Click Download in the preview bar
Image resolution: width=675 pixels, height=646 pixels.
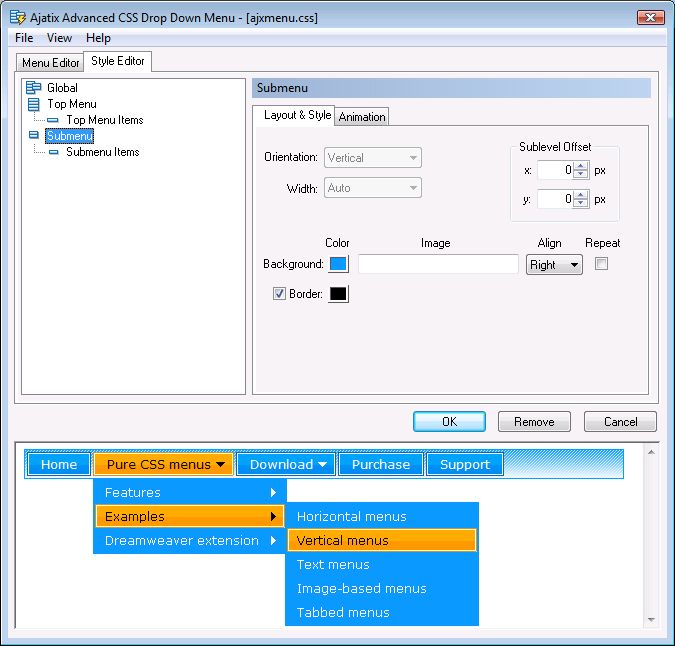(286, 464)
